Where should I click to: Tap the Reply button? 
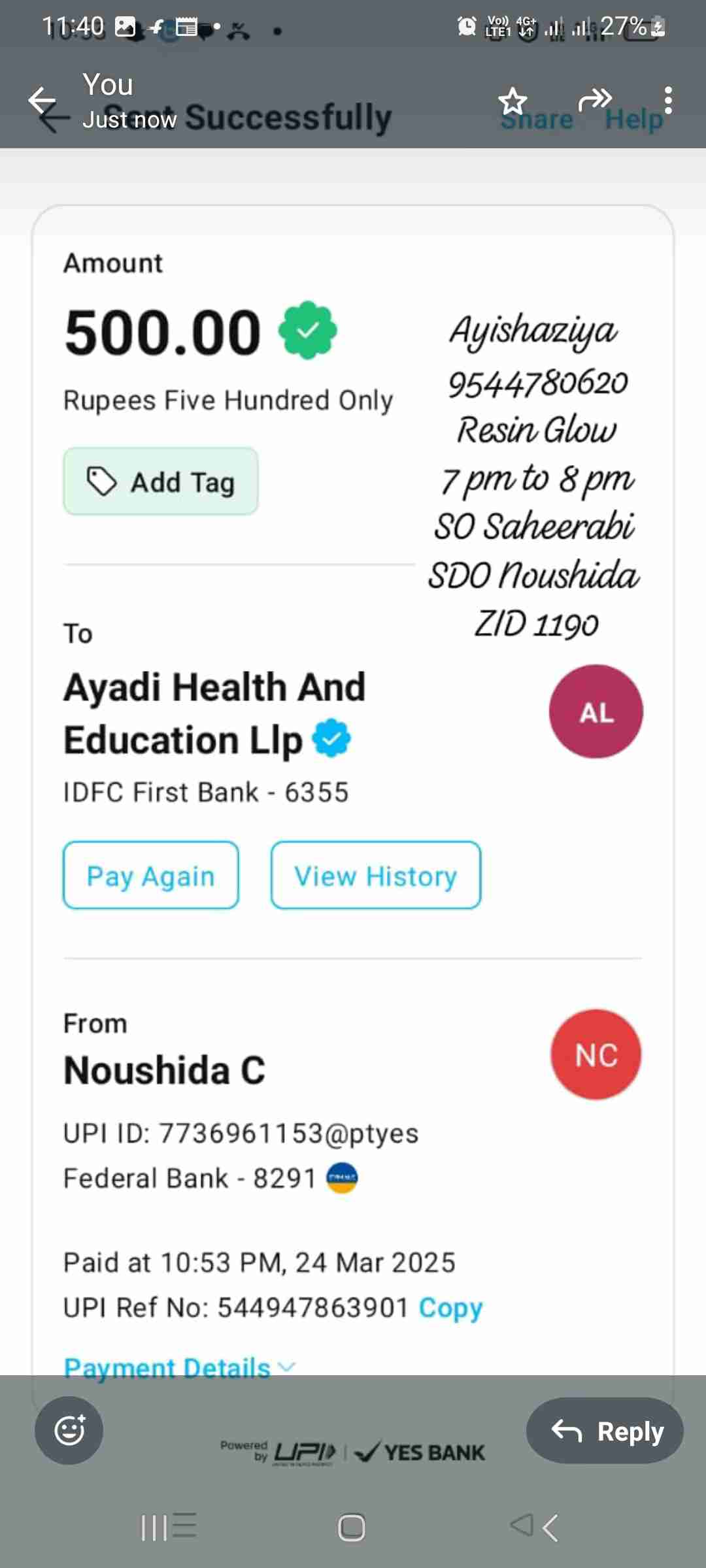605,1431
